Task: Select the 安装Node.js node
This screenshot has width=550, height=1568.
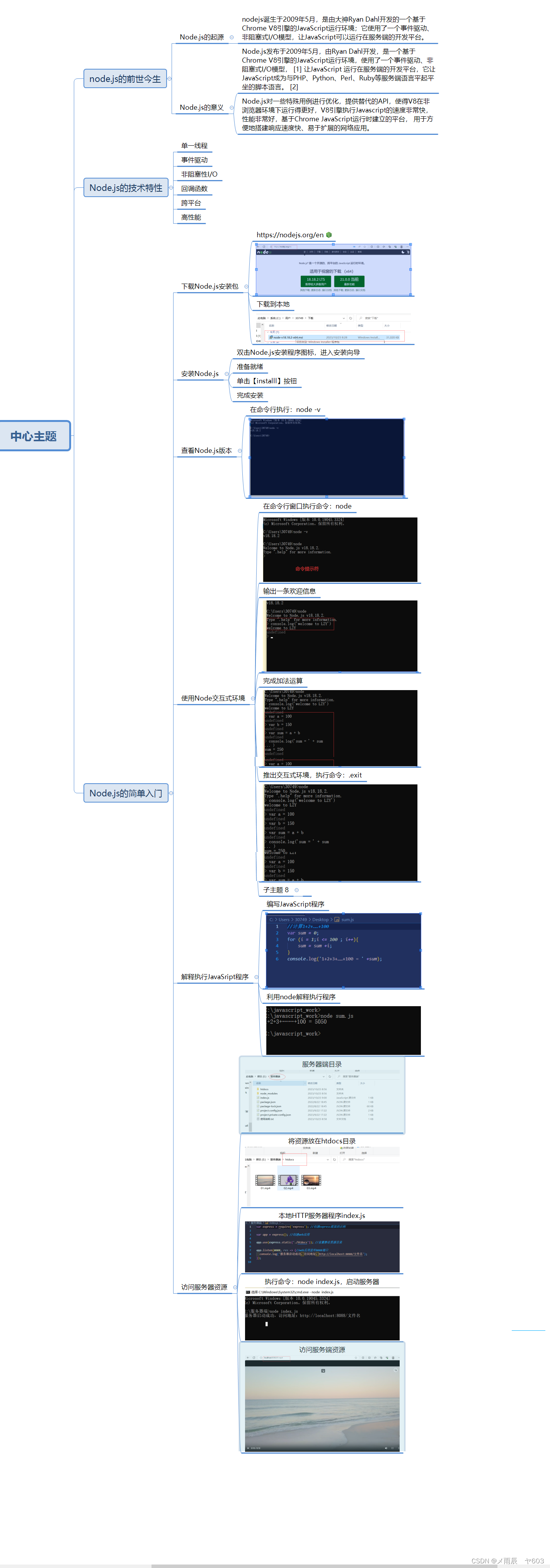Action: (200, 374)
